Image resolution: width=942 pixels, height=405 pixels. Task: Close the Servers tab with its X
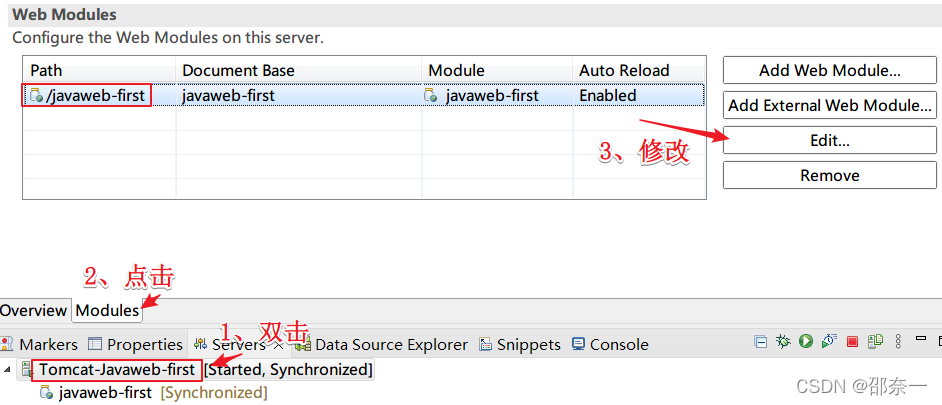click(279, 345)
